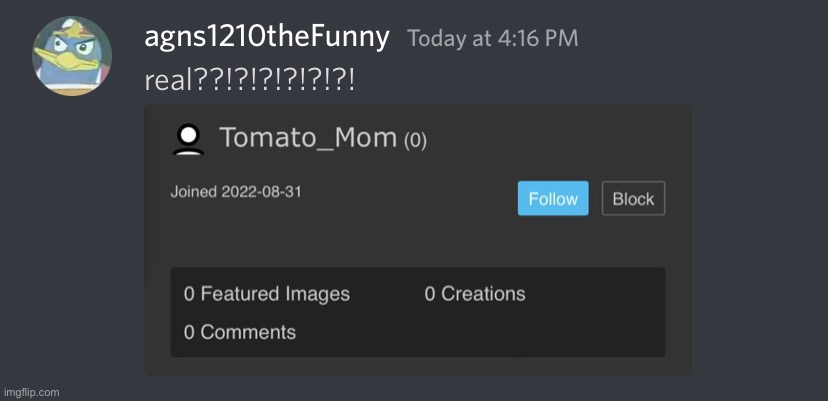Open the embedded profile screenshot attachment
This screenshot has width=828, height=401.
pyautogui.click(x=418, y=240)
